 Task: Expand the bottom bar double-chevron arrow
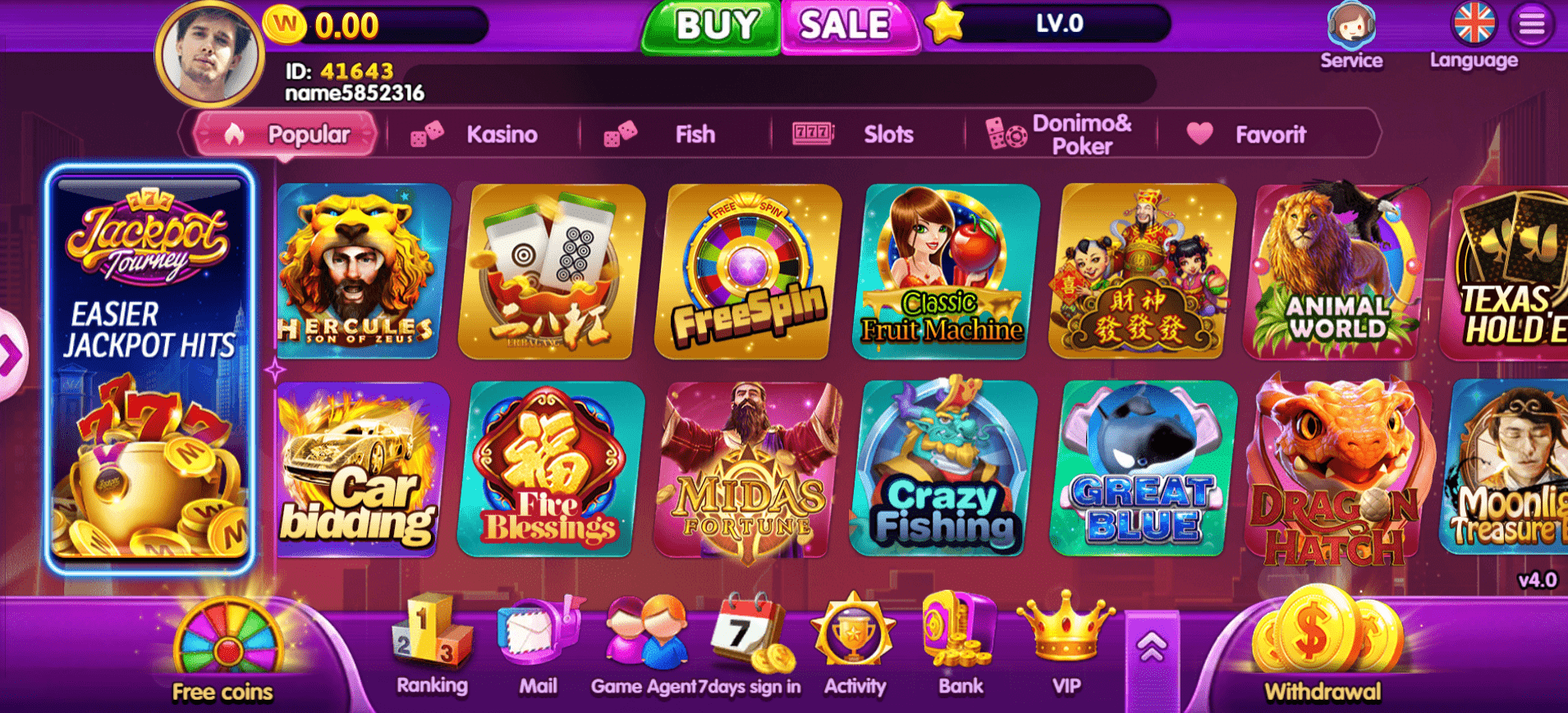(x=1152, y=648)
